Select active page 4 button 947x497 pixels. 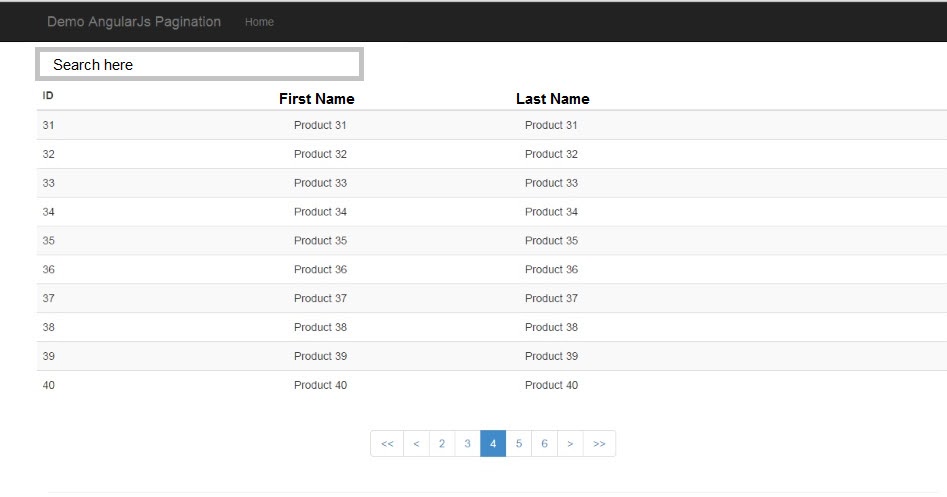(493, 443)
